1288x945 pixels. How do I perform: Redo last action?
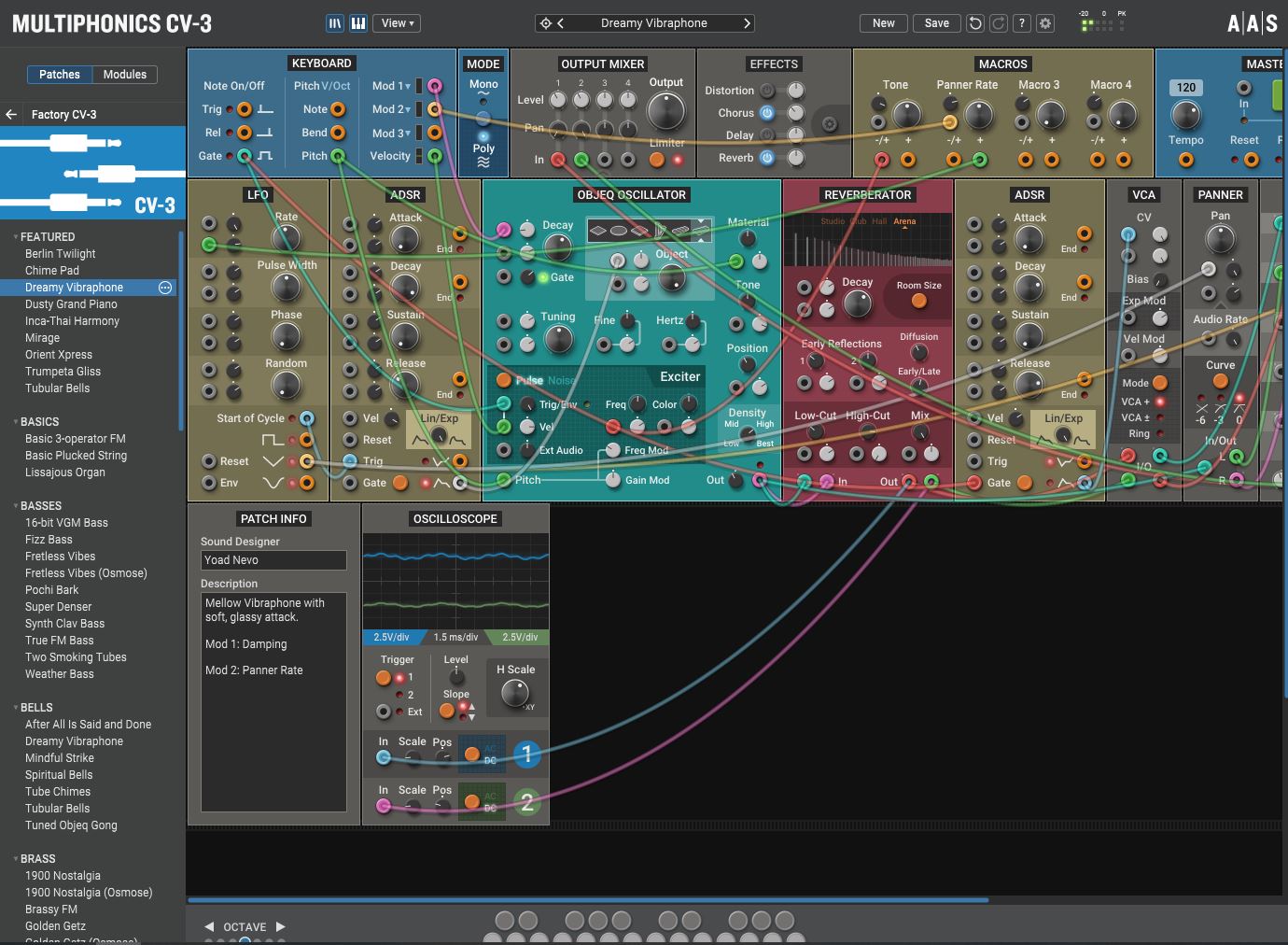[x=999, y=23]
